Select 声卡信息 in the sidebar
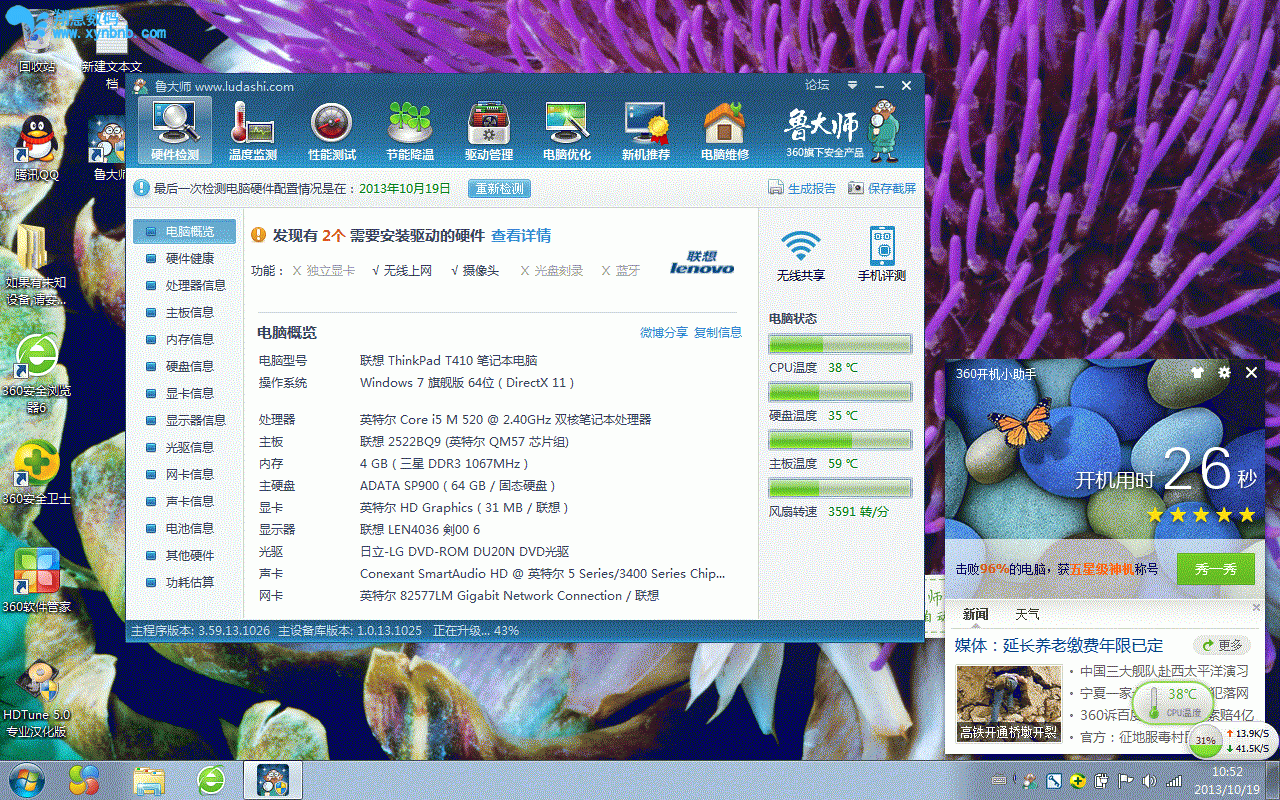Viewport: 1280px width, 800px height. coord(185,501)
